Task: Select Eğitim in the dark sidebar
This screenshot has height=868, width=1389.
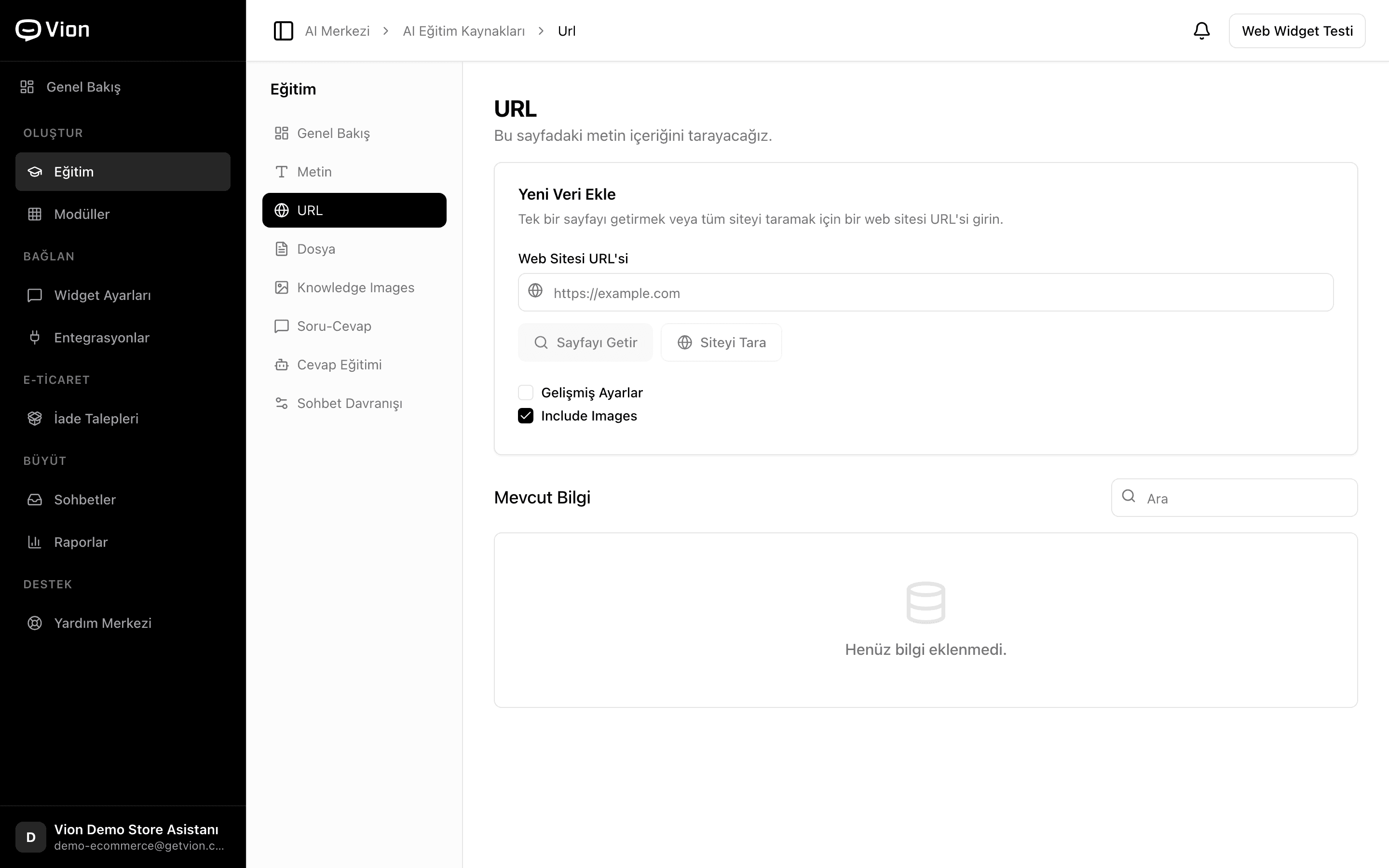Action: (x=123, y=172)
